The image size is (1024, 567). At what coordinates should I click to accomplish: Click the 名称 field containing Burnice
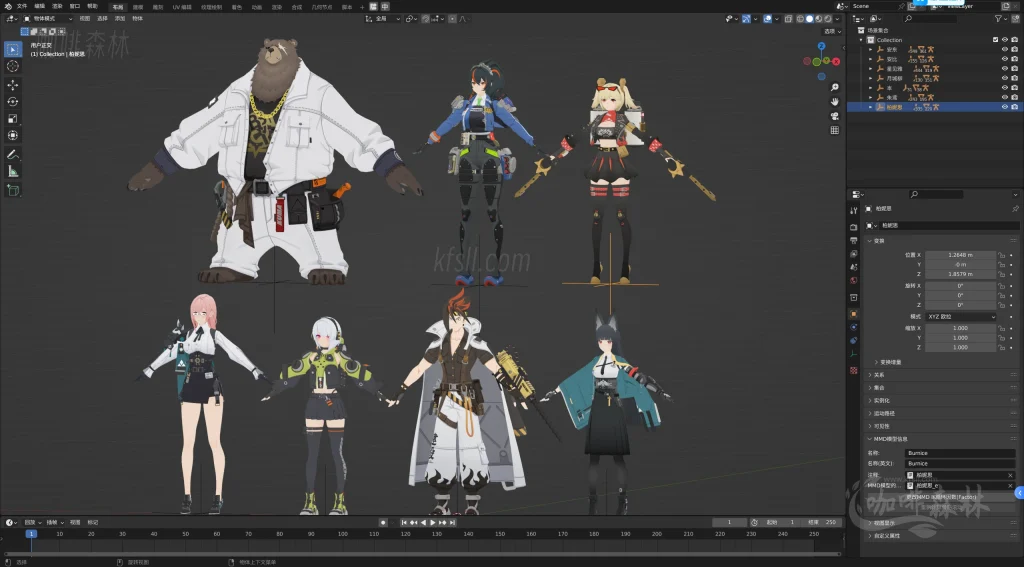pos(960,453)
